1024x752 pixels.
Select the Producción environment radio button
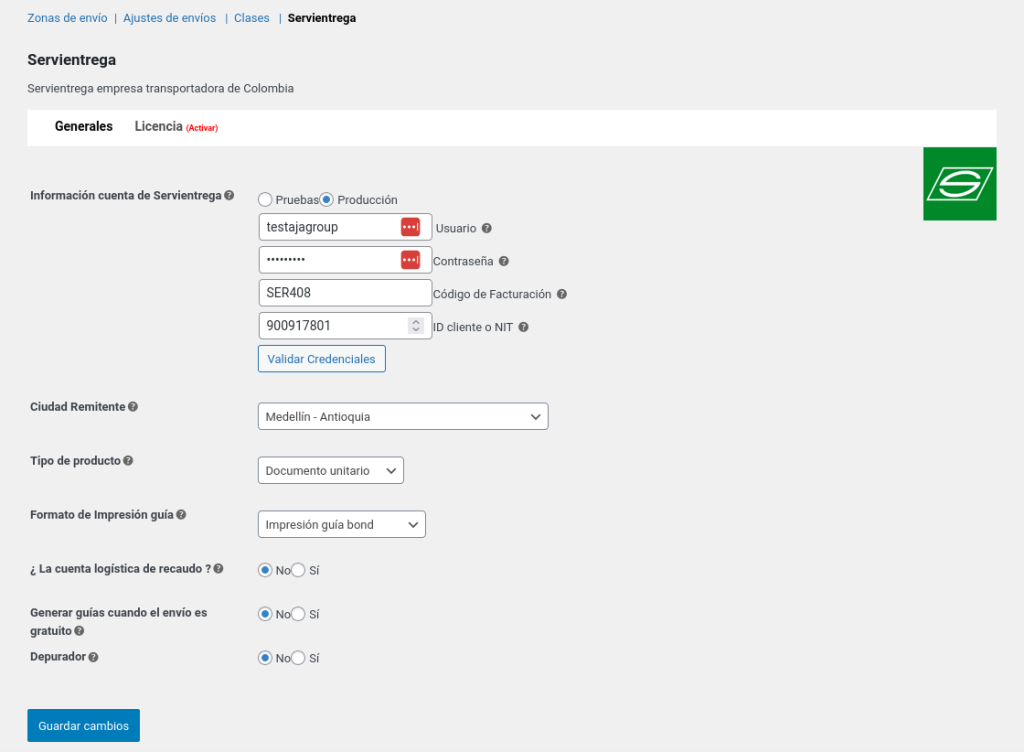[327, 200]
